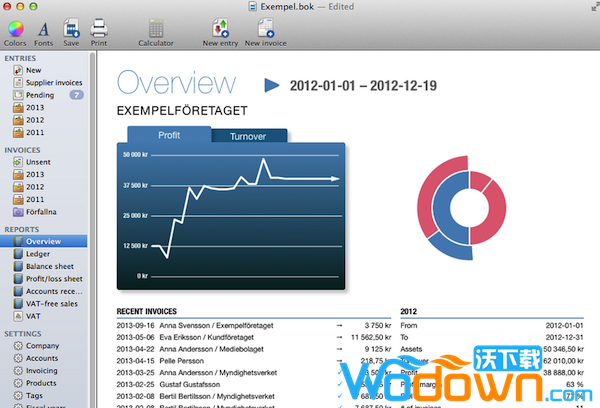Toggle fullscreen with top-right arrows
This screenshot has width=600, height=408.
coord(595,6)
